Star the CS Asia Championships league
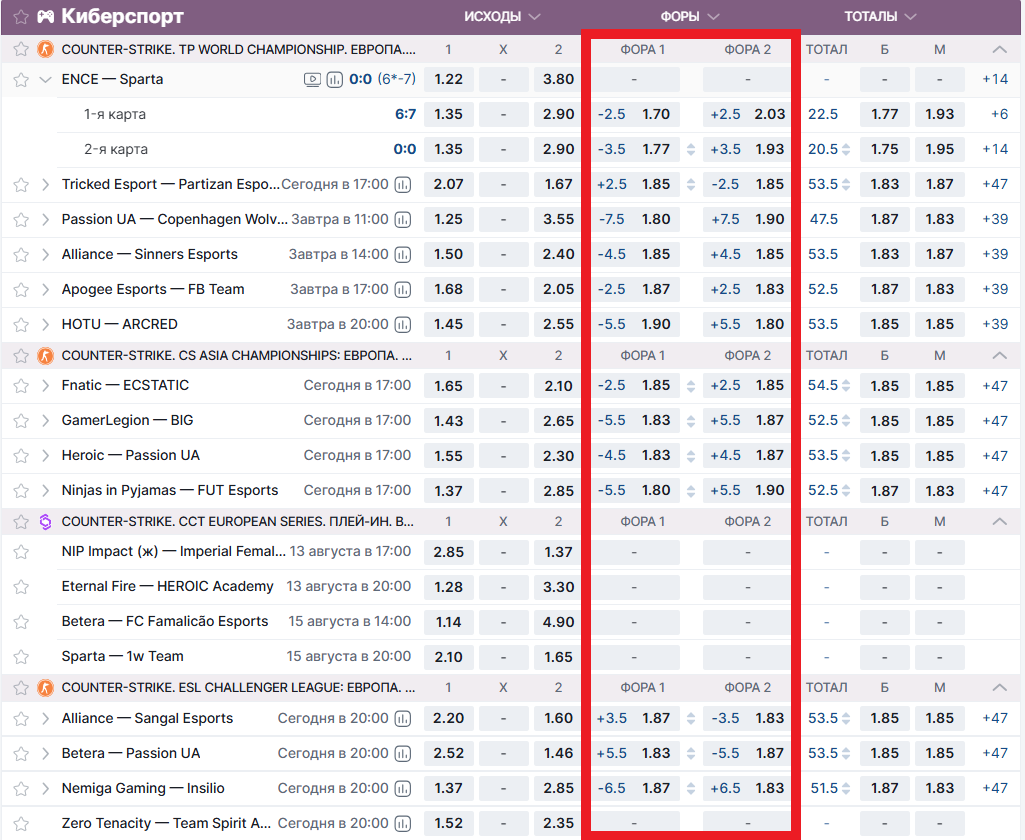The width and height of the screenshot is (1025, 840). click(21, 356)
